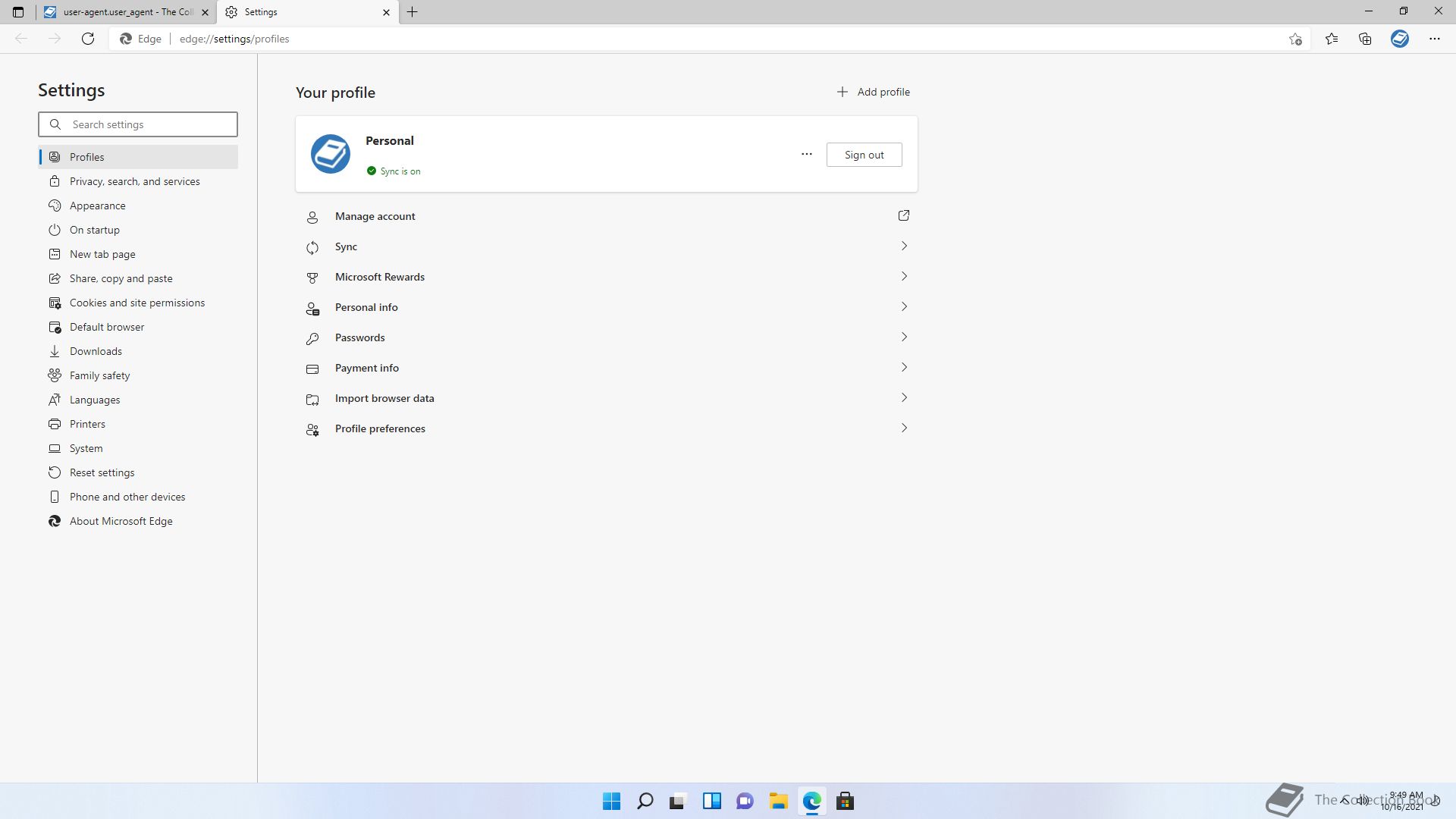
Task: Open Appearance settings
Action: click(138, 206)
